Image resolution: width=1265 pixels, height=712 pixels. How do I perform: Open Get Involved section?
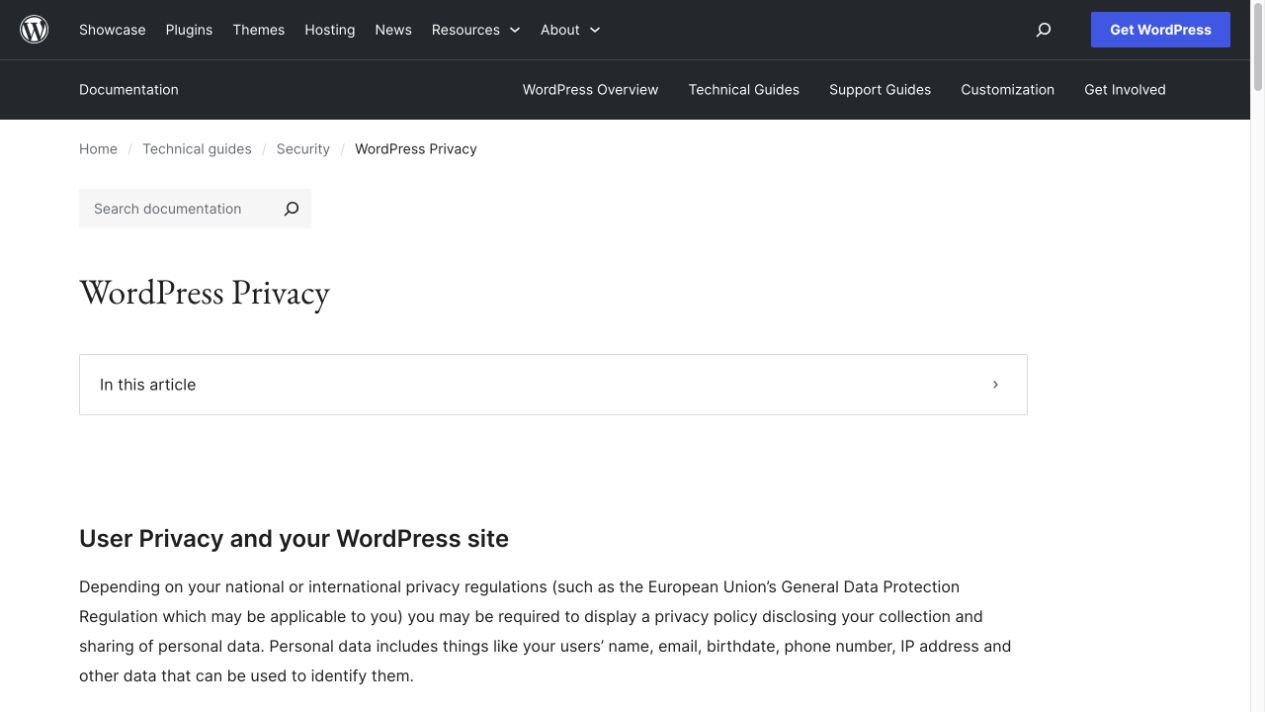tap(1125, 90)
